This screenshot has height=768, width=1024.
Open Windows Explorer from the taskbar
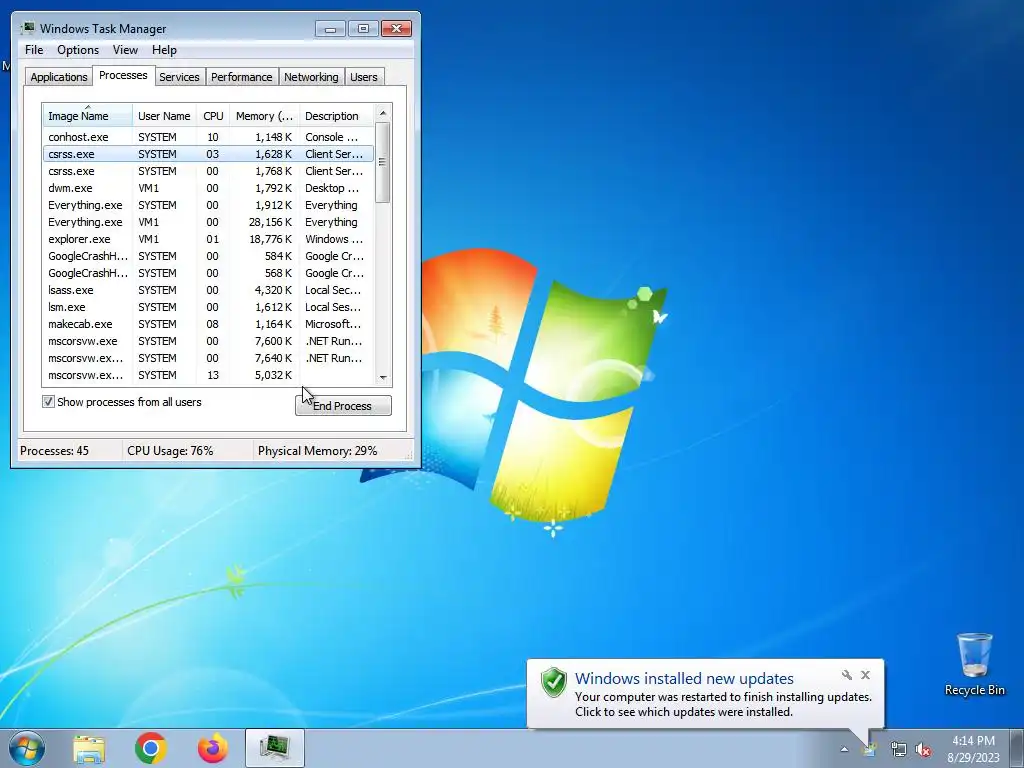click(x=89, y=748)
